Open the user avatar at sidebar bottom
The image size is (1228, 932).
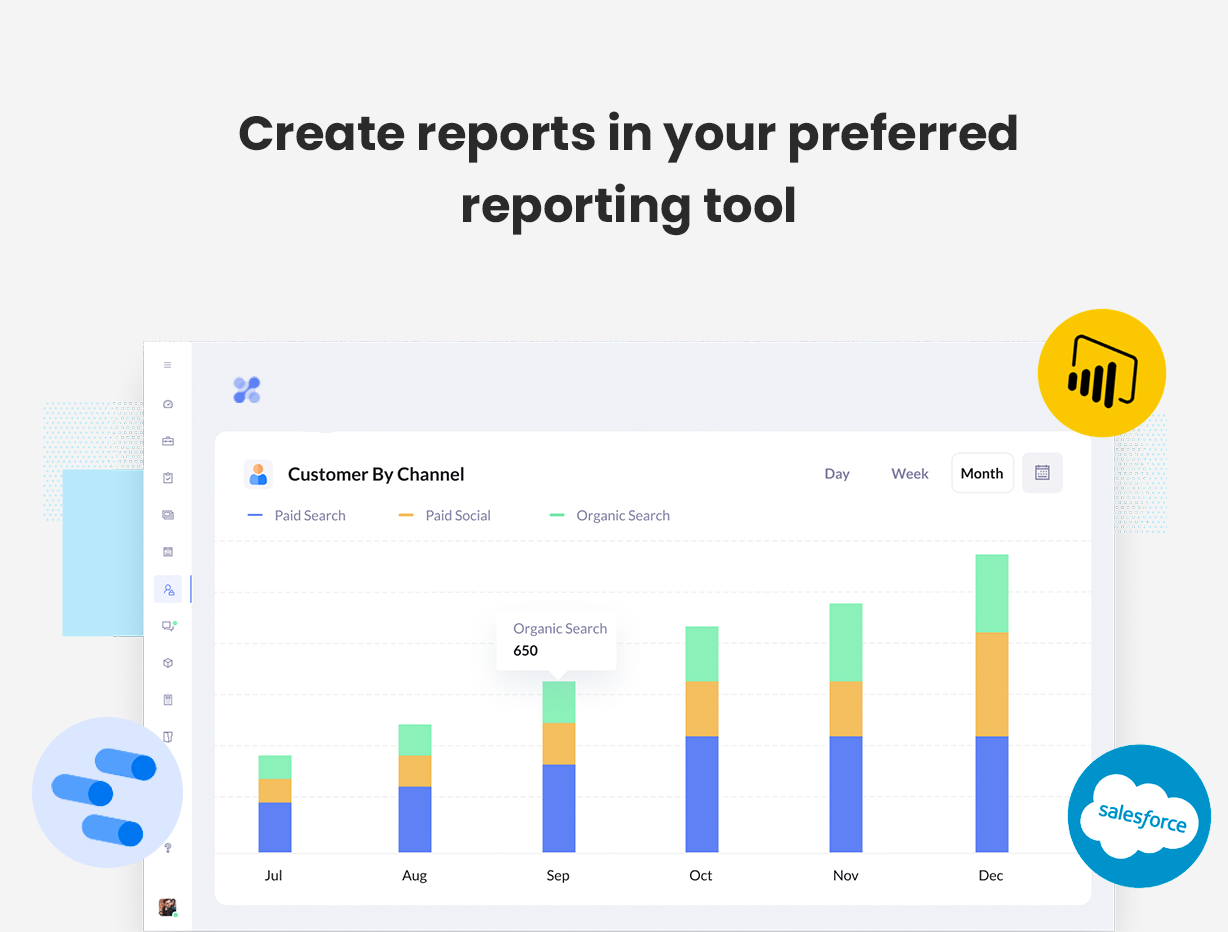click(x=168, y=907)
